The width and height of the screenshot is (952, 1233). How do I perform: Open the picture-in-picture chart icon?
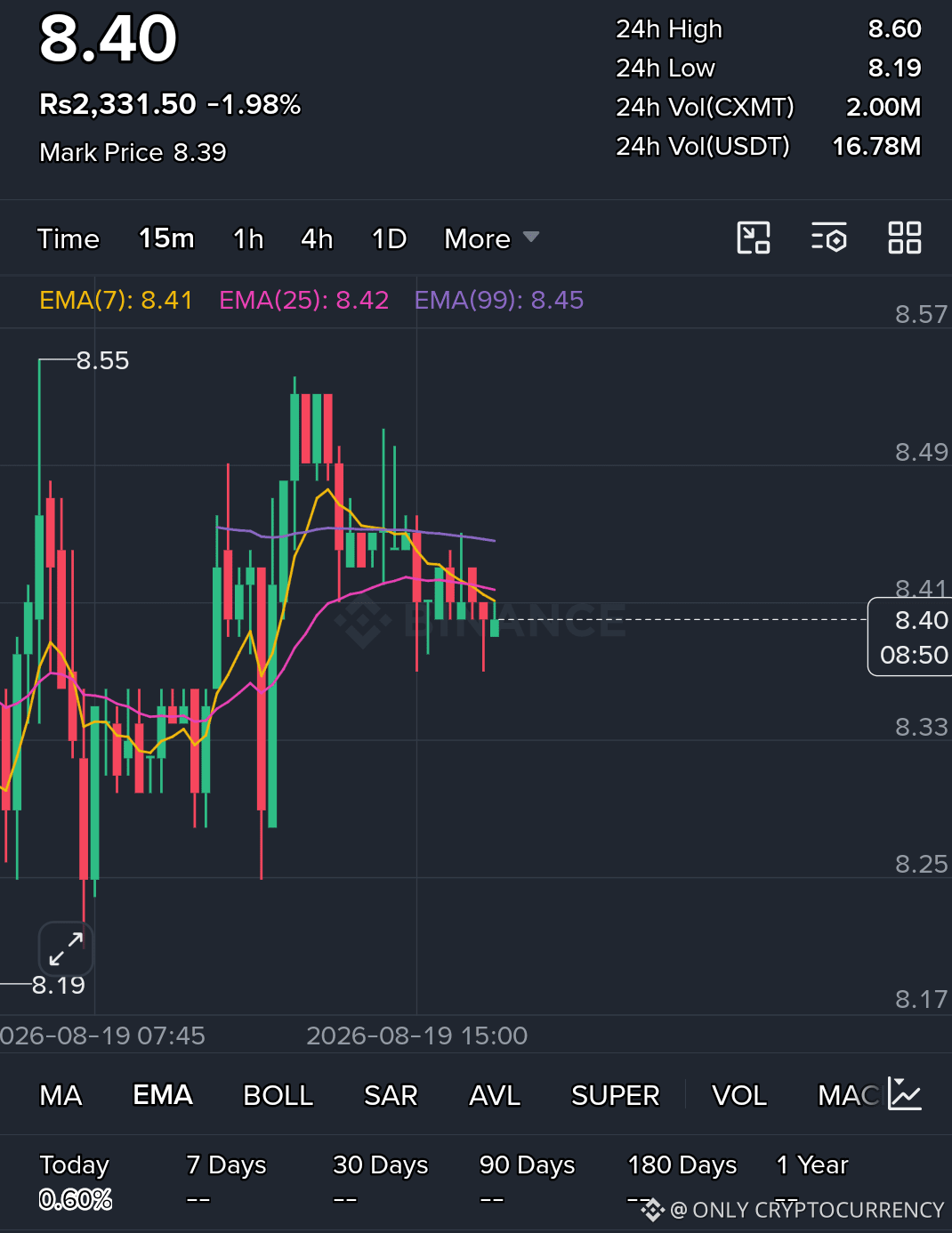pyautogui.click(x=754, y=238)
